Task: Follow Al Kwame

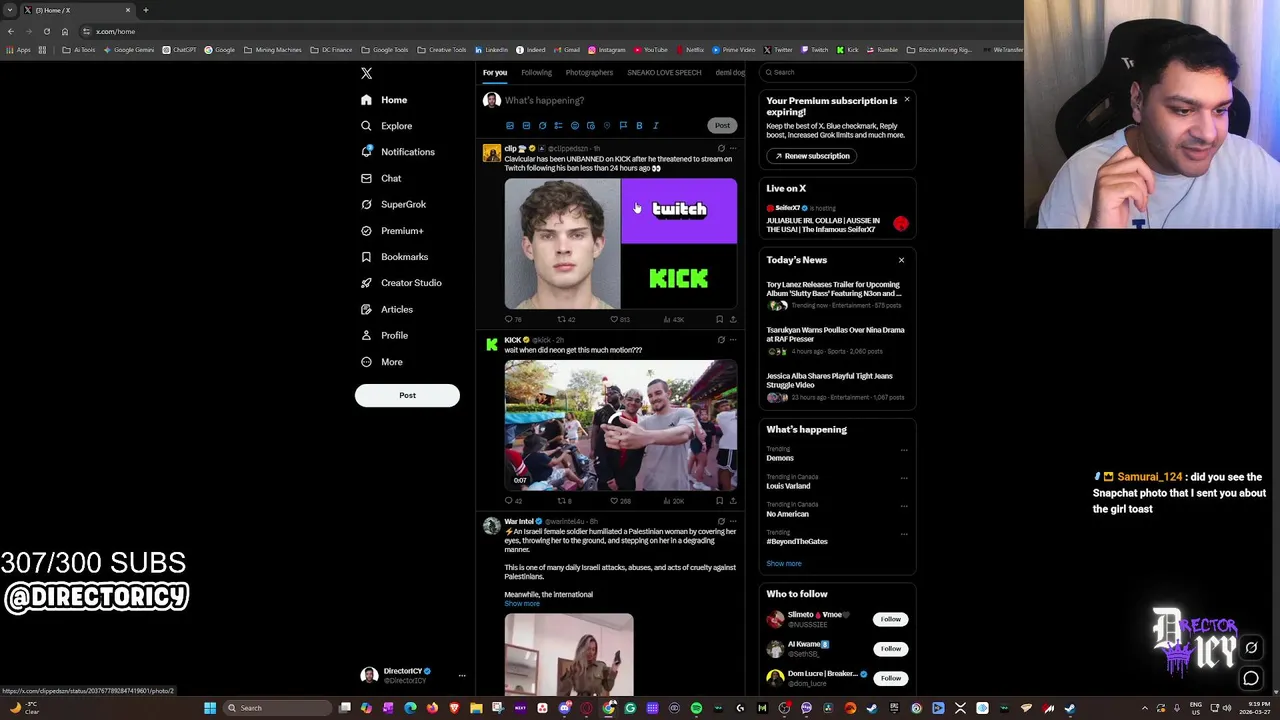Action: [x=890, y=649]
